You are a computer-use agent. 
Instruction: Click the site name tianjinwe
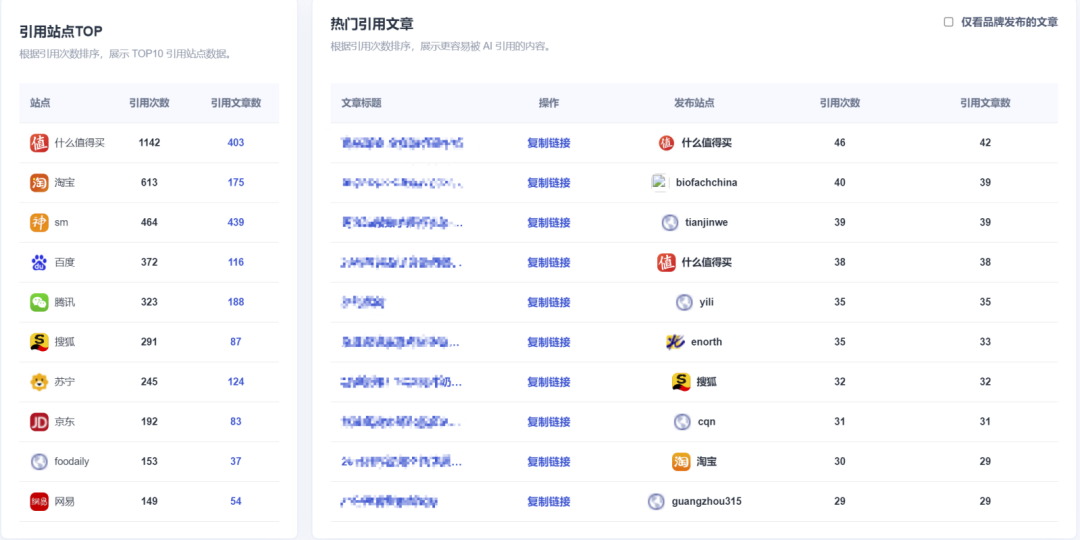[707, 222]
